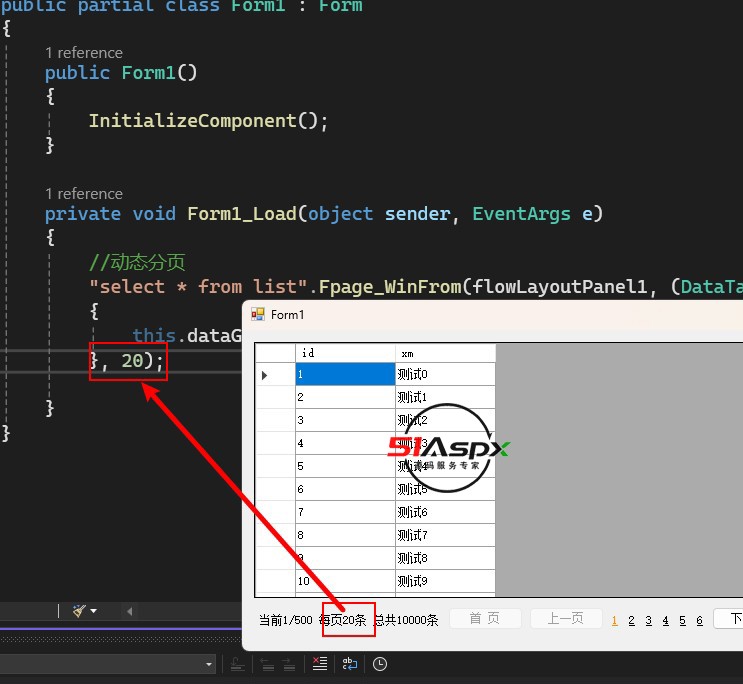Click the next page button after page 6
The width and height of the screenshot is (743, 684).
(728, 618)
